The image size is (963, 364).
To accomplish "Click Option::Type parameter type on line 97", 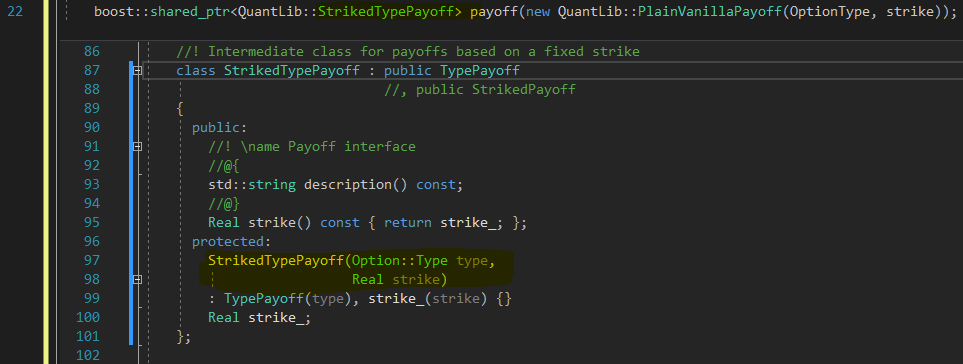I will (400, 261).
